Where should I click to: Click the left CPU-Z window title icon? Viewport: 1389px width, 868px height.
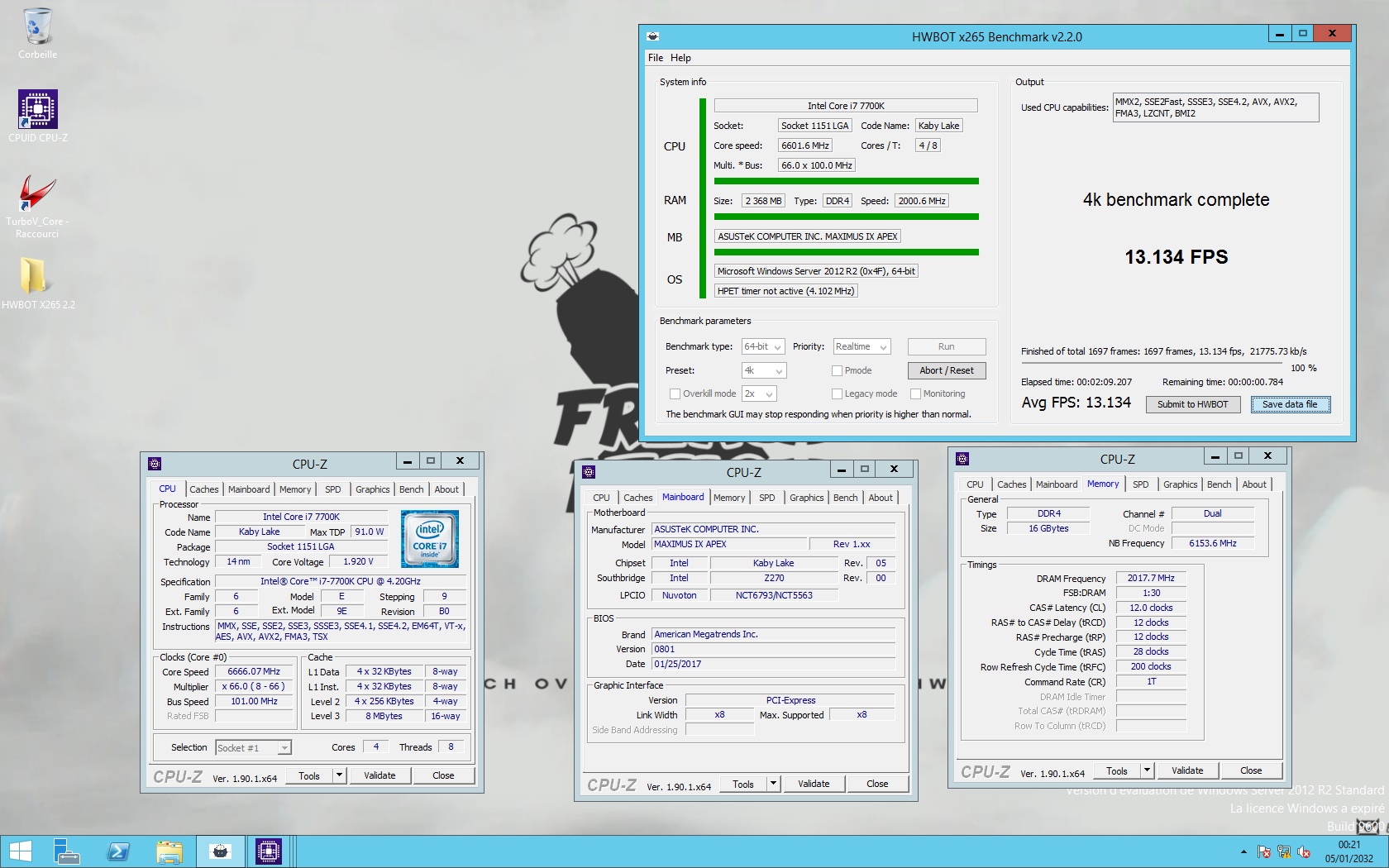(155, 464)
